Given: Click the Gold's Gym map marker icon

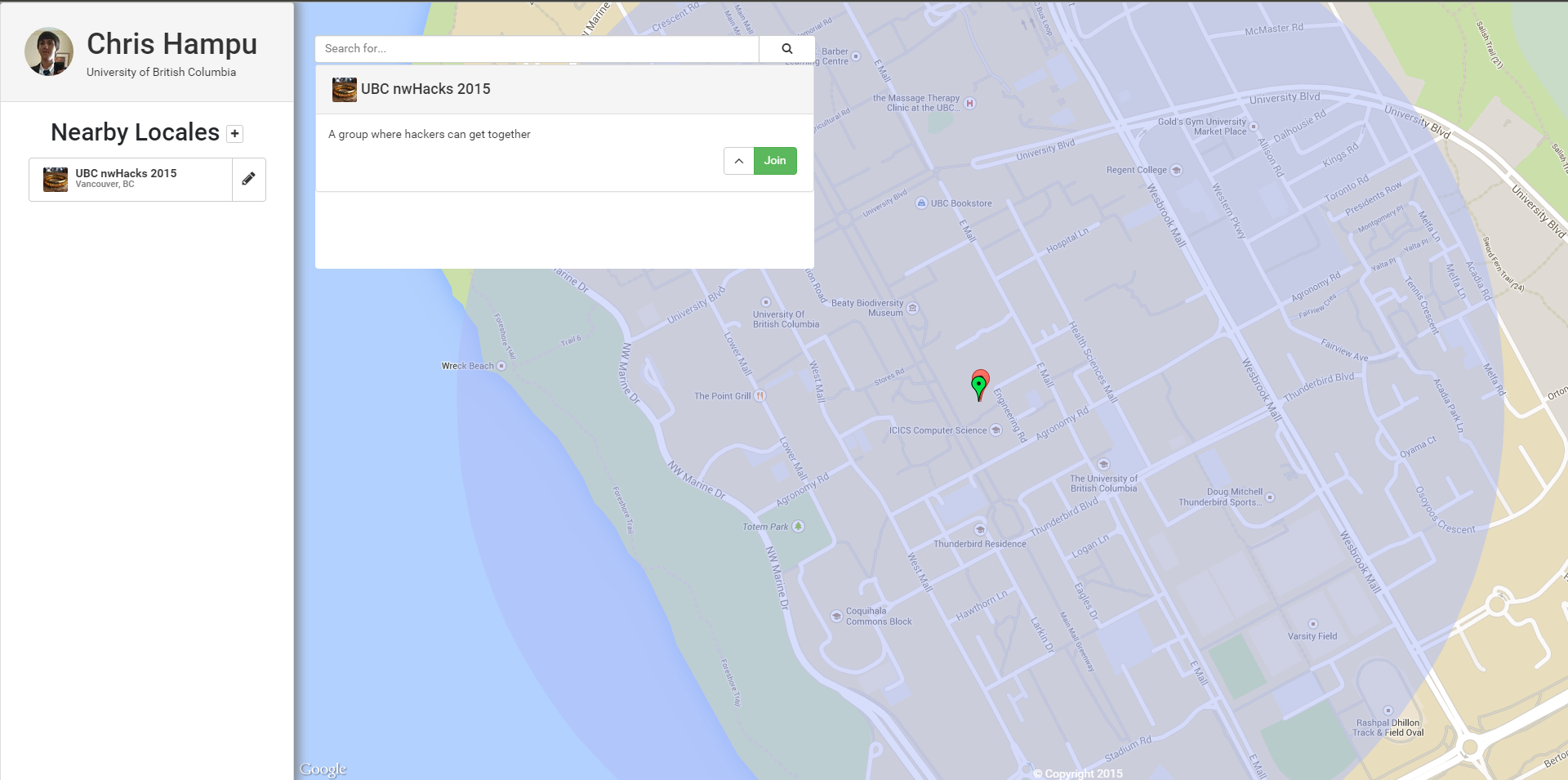Looking at the screenshot, I should click(1254, 127).
